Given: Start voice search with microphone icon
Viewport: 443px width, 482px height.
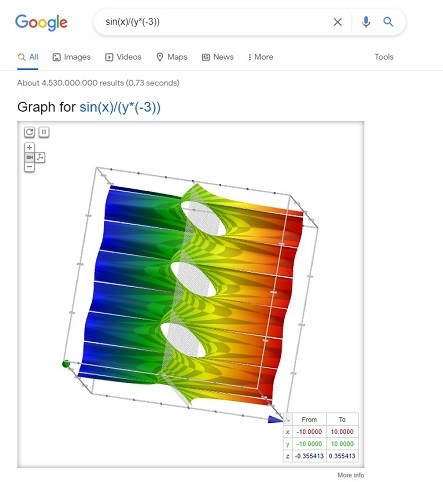Looking at the screenshot, I should click(x=366, y=22).
